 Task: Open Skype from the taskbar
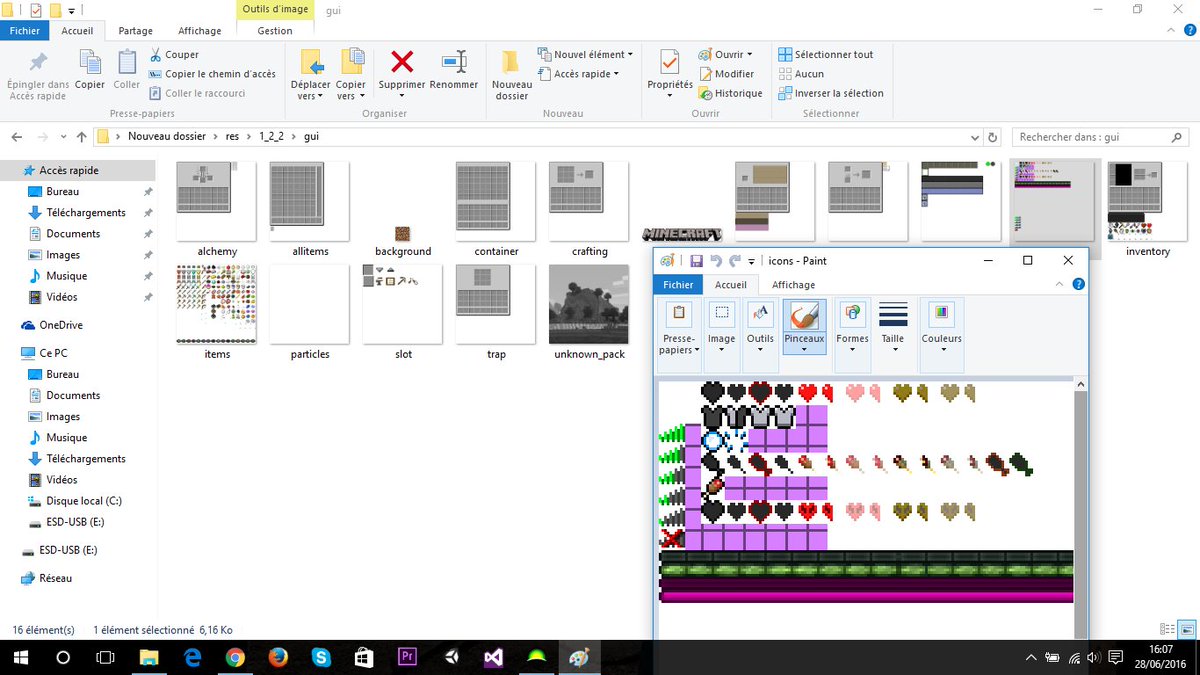321,657
